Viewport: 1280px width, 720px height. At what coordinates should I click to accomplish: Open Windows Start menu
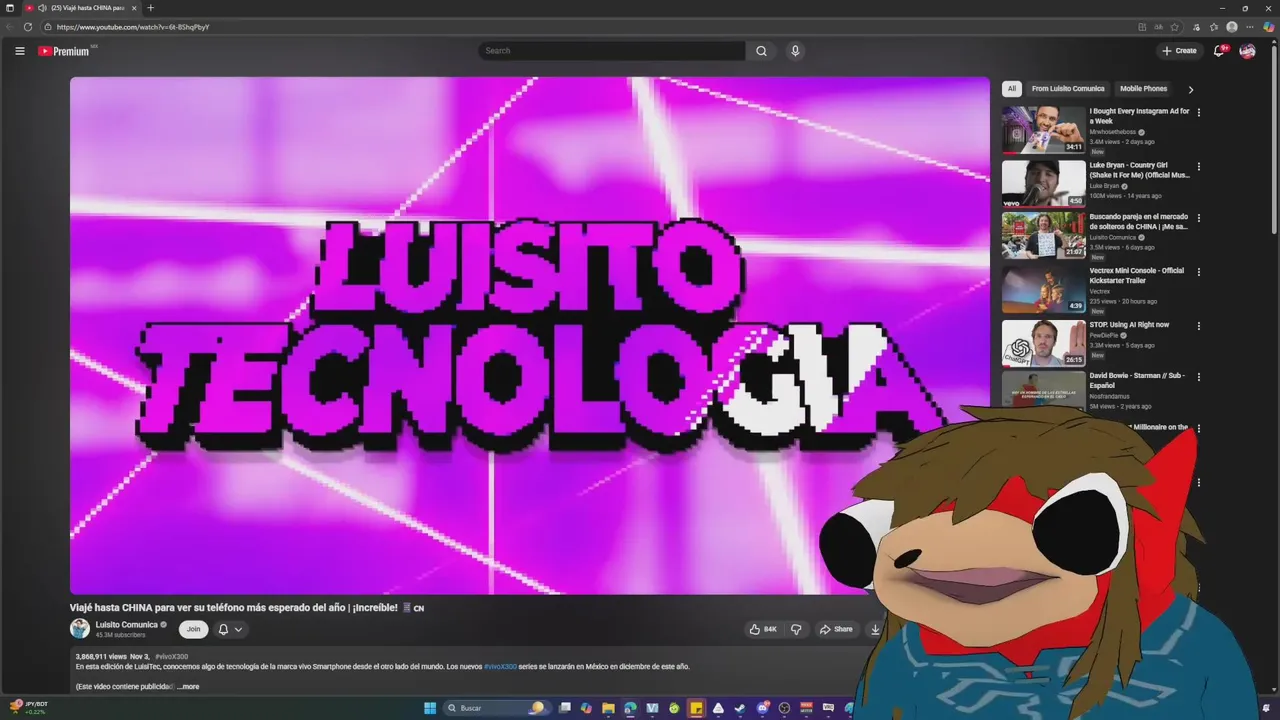[430, 708]
